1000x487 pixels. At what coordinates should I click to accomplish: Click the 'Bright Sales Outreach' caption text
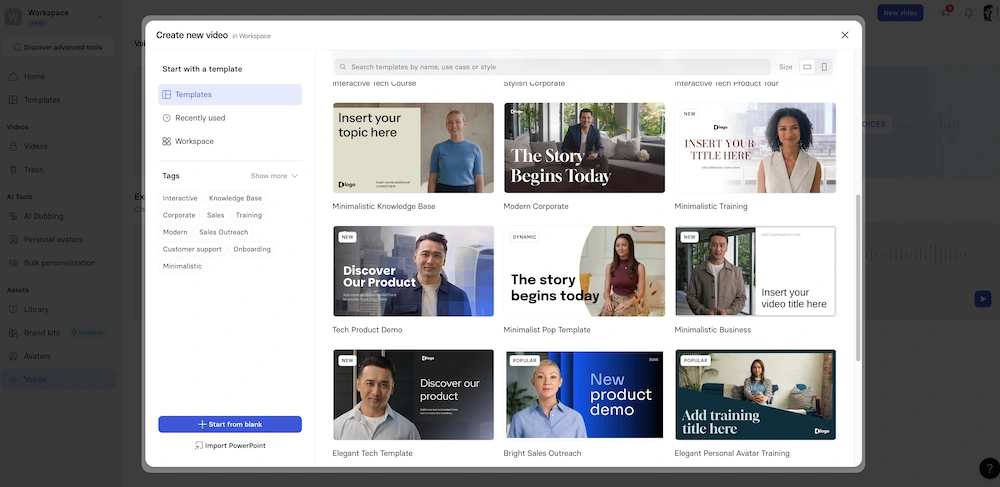[x=542, y=453]
